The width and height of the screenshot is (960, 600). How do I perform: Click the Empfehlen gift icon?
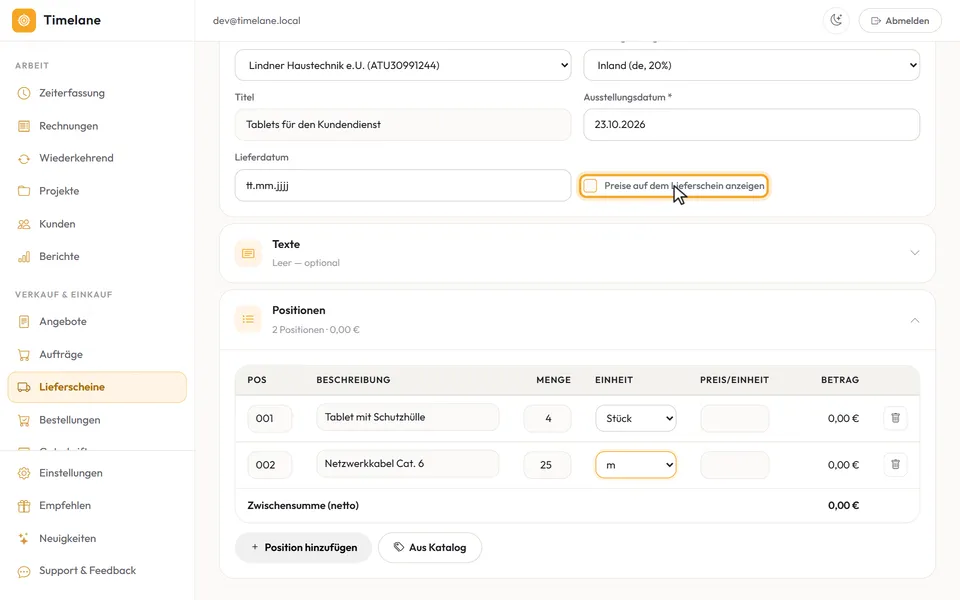(24, 506)
